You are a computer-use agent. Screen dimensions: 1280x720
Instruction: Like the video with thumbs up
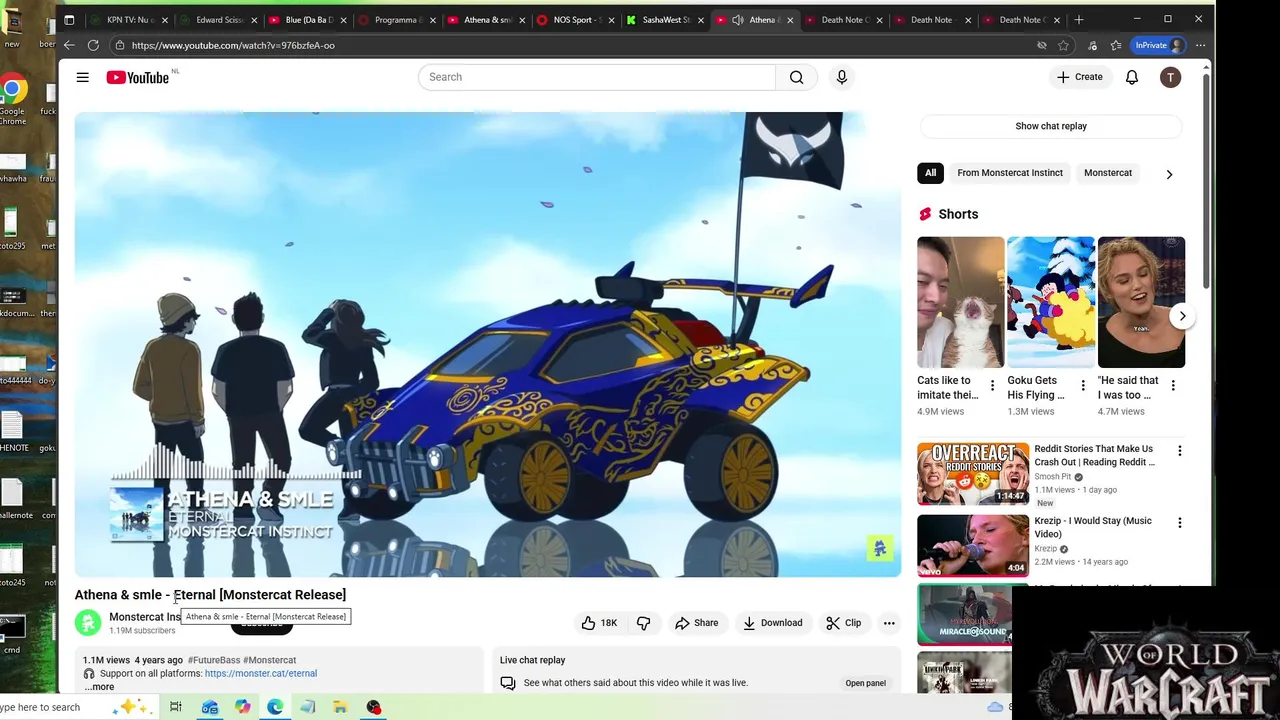click(600, 623)
